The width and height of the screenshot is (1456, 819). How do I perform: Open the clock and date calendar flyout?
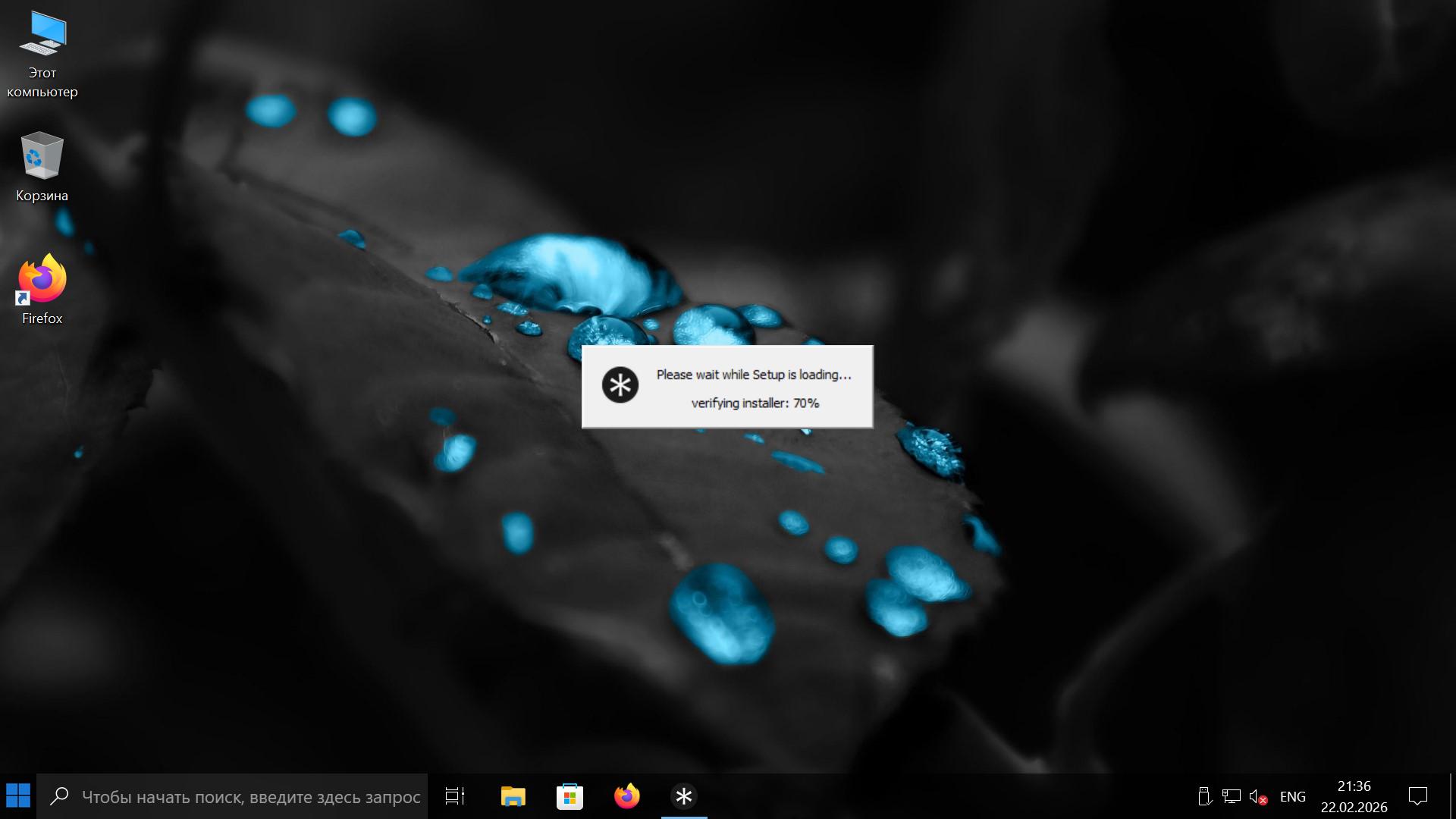click(1354, 796)
